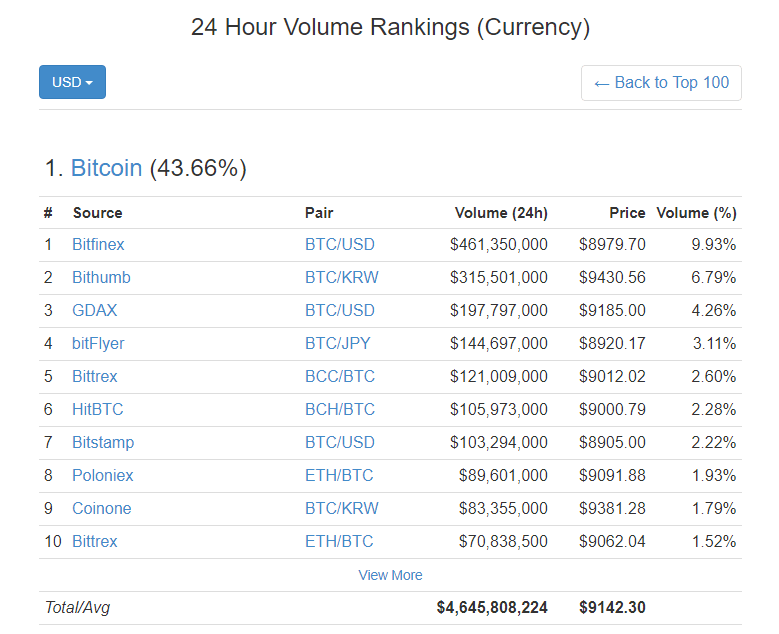This screenshot has height=634, width=779.
Task: Open the Bitcoin heading link
Action: tap(106, 168)
